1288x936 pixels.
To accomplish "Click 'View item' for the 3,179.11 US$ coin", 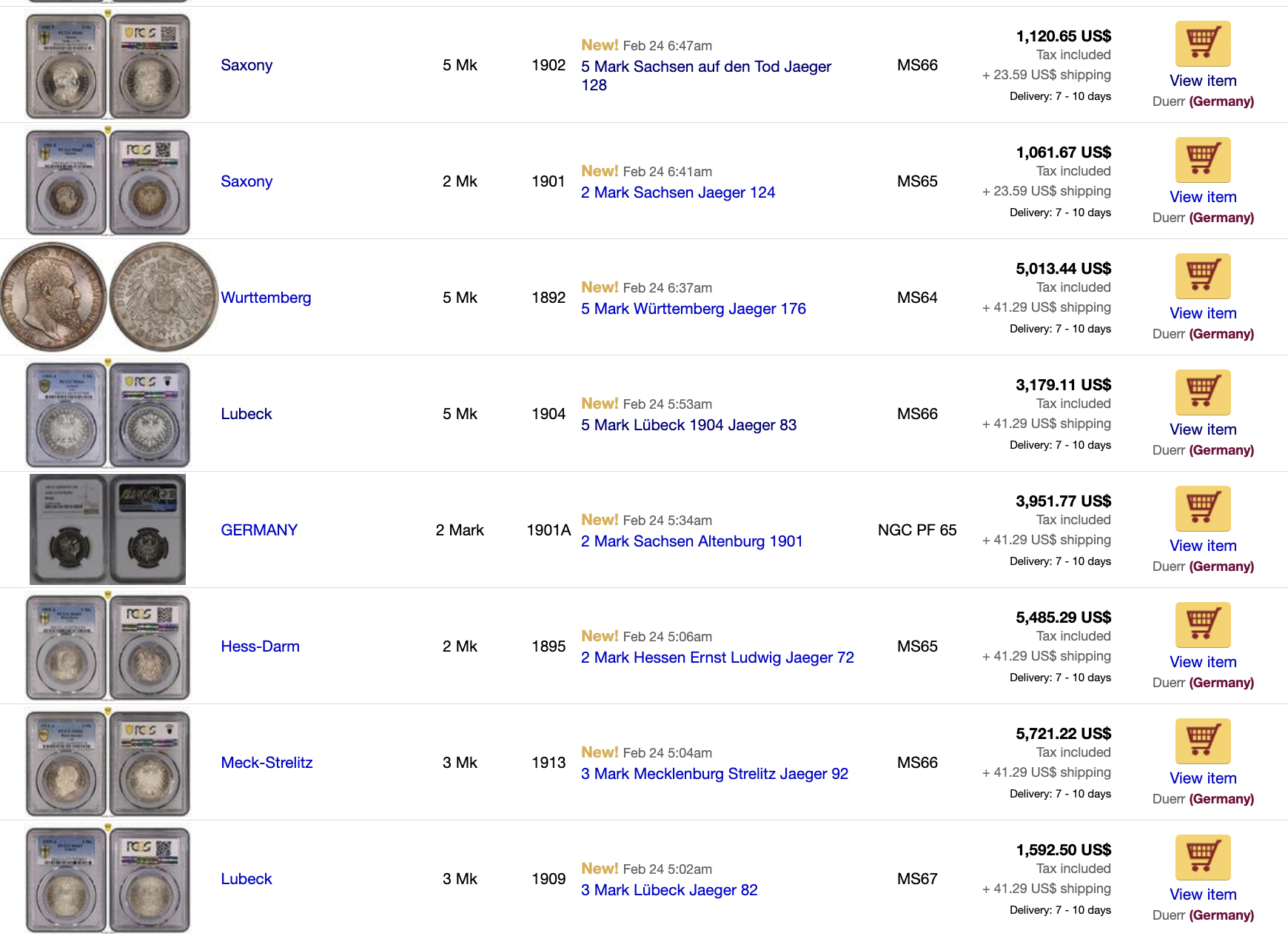I will (1203, 429).
